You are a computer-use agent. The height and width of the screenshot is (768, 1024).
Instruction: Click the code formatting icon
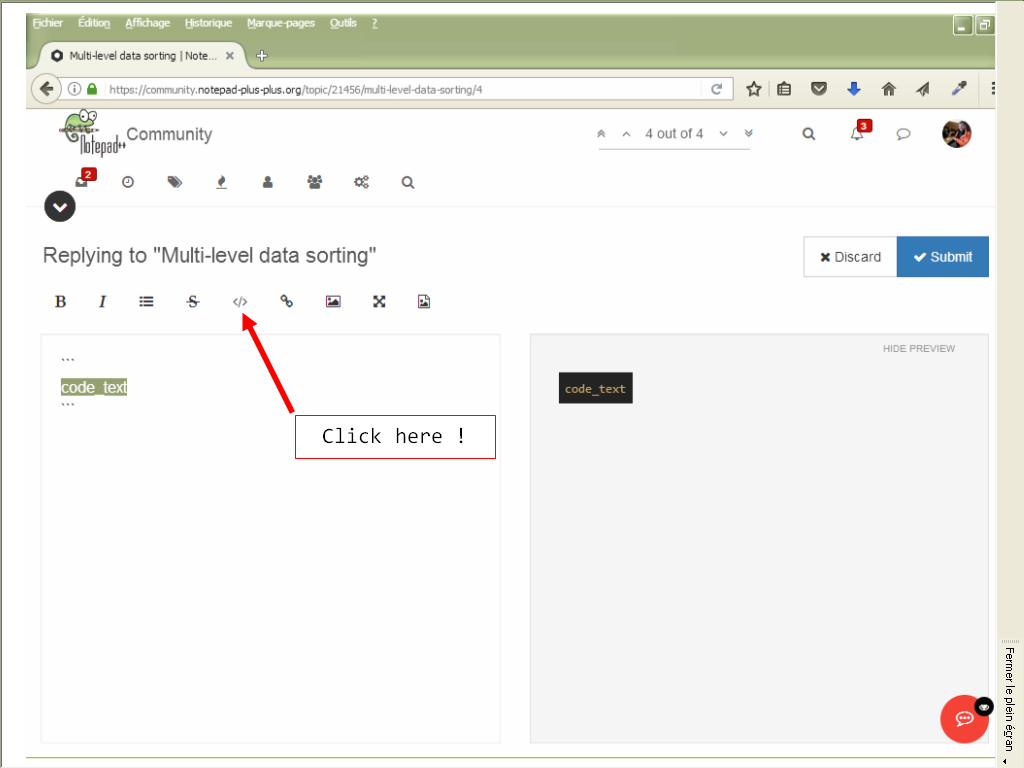click(240, 302)
